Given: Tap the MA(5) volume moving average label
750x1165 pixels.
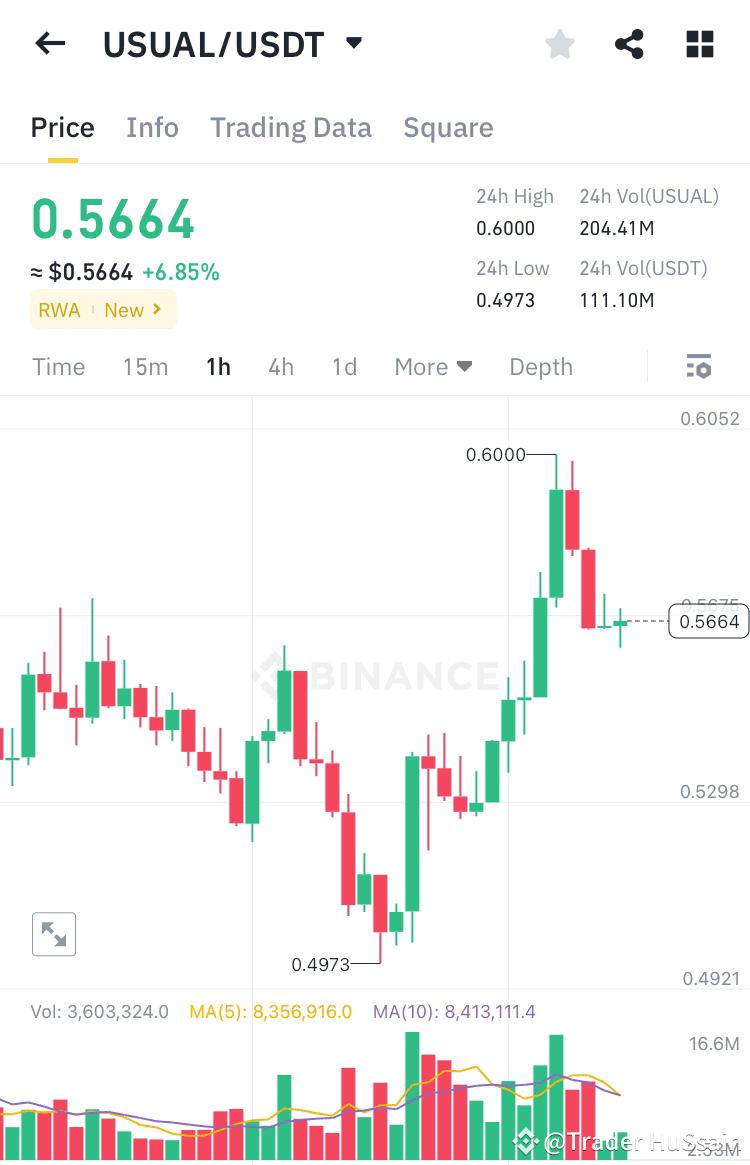Looking at the screenshot, I should (270, 1011).
